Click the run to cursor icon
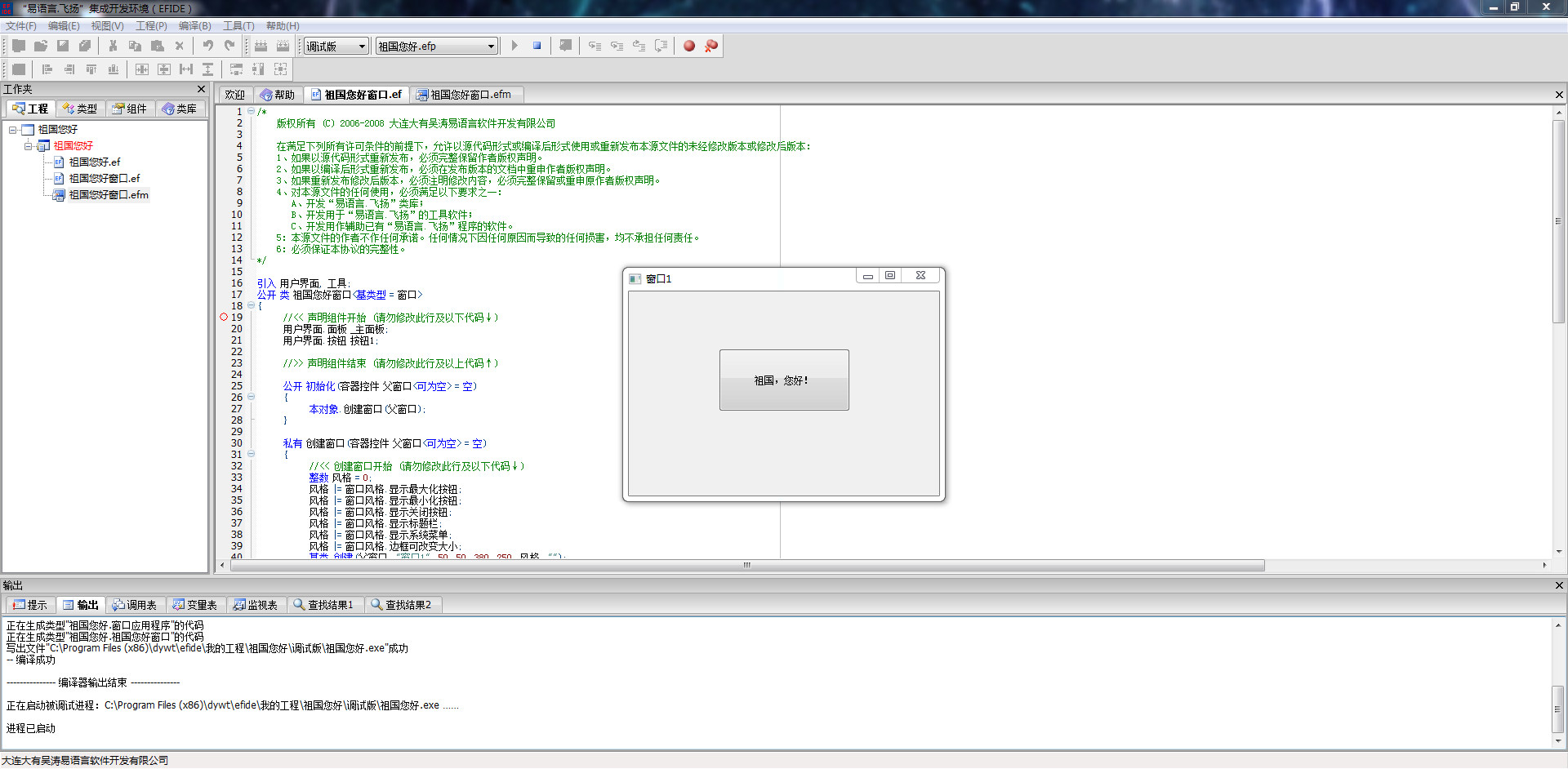 [x=661, y=46]
